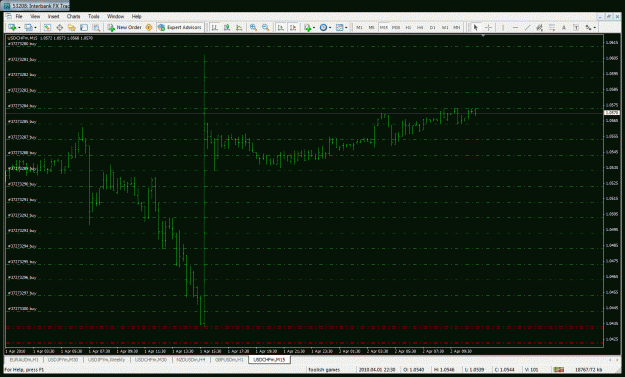The image size is (625, 377).
Task: Expand the Indicators dropdown arrow
Action: coord(314,27)
